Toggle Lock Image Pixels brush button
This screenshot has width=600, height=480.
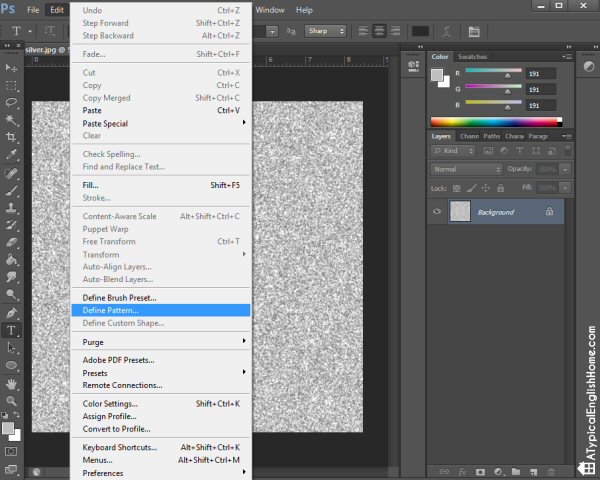tap(471, 188)
